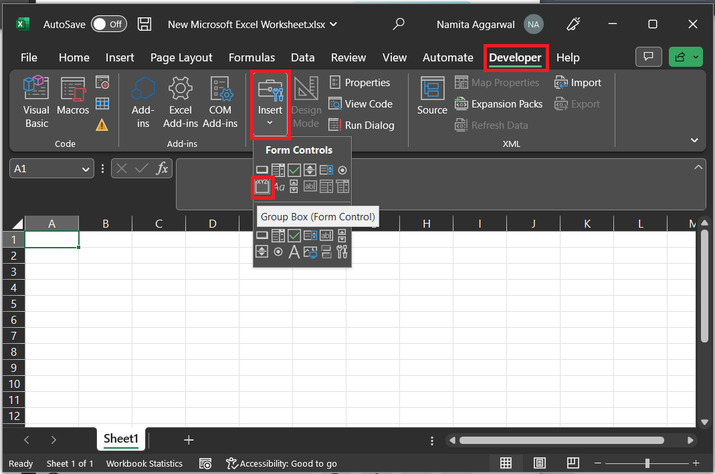This screenshot has width=715, height=474.
Task: Select column H header
Action: pyautogui.click(x=426, y=224)
